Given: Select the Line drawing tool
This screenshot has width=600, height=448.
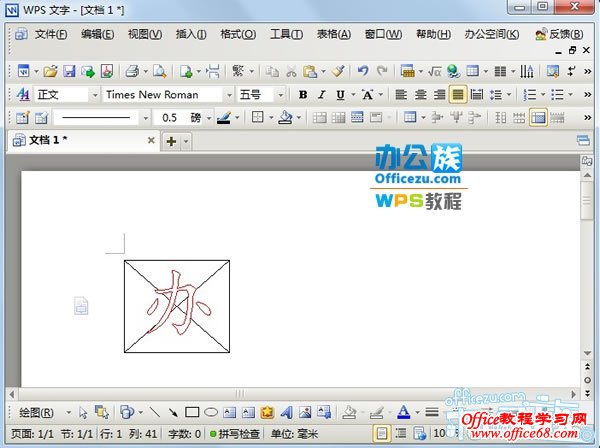Looking at the screenshot, I should [x=155, y=412].
